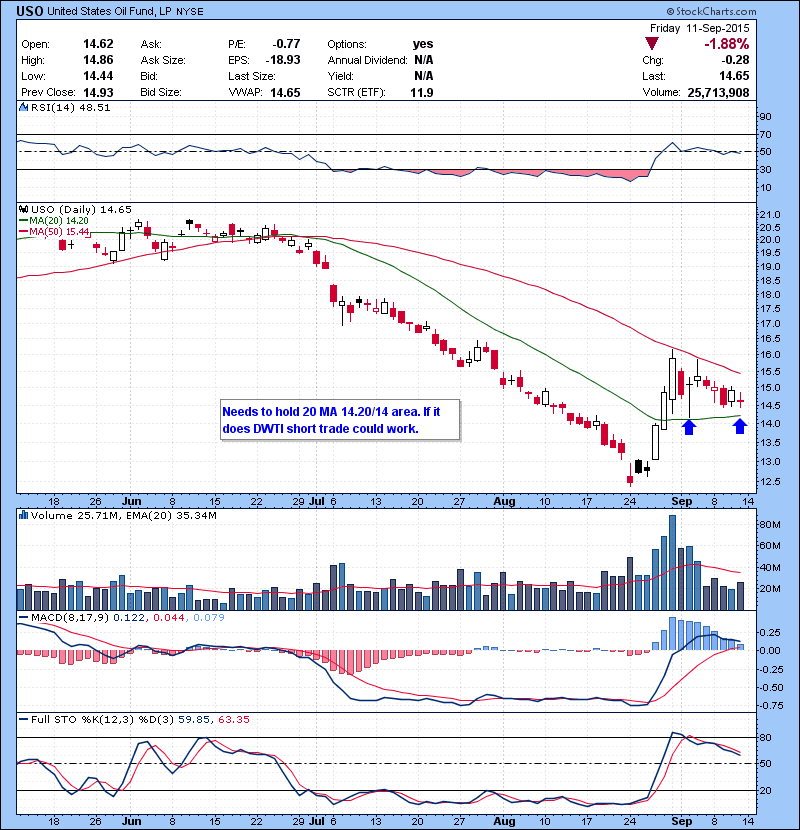This screenshot has width=800, height=830.
Task: Click the rightmost blue up arrow marker
Action: [739, 427]
